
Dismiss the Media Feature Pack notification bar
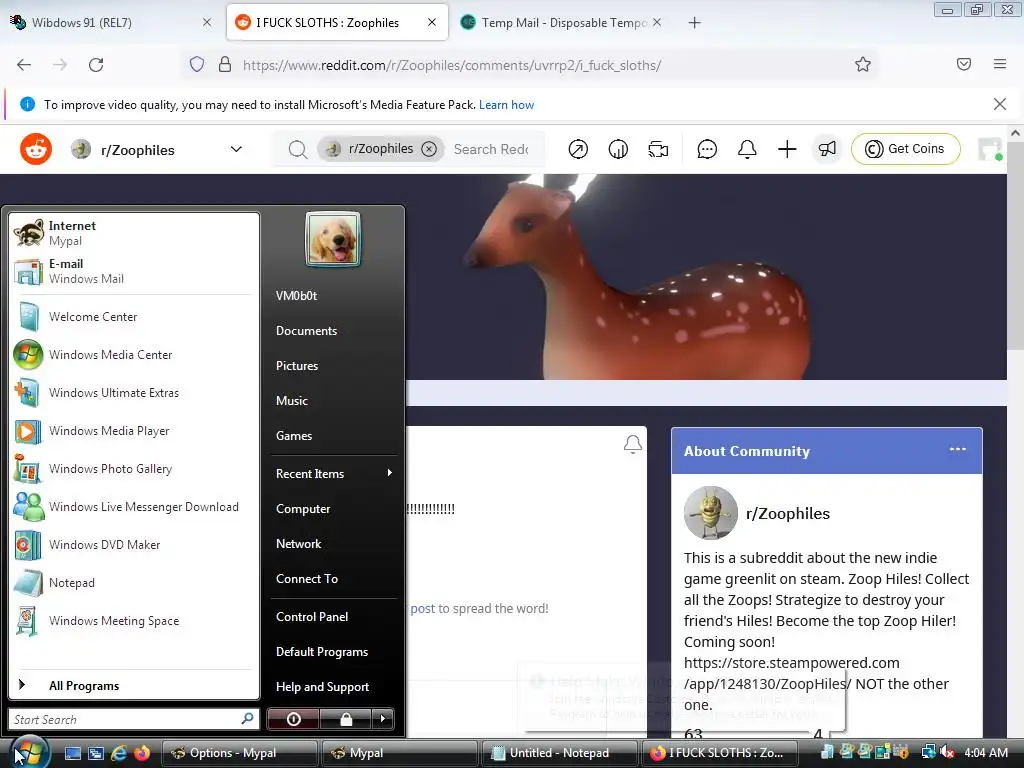pos(1000,104)
